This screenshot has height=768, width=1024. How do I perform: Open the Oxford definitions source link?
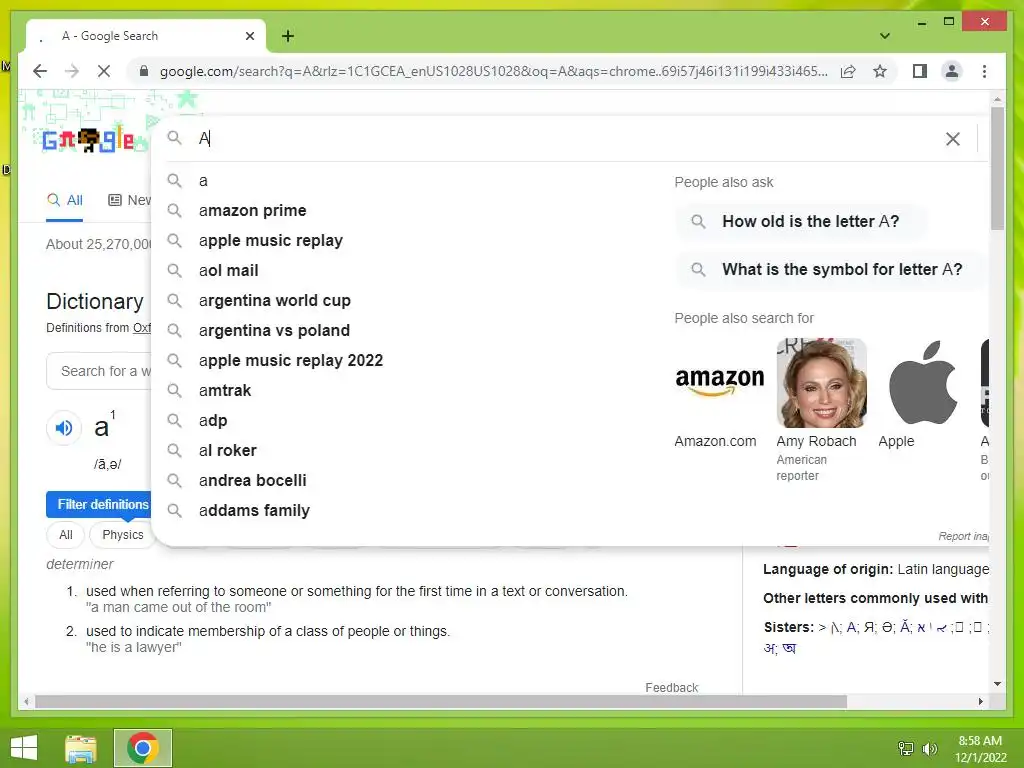coord(142,328)
